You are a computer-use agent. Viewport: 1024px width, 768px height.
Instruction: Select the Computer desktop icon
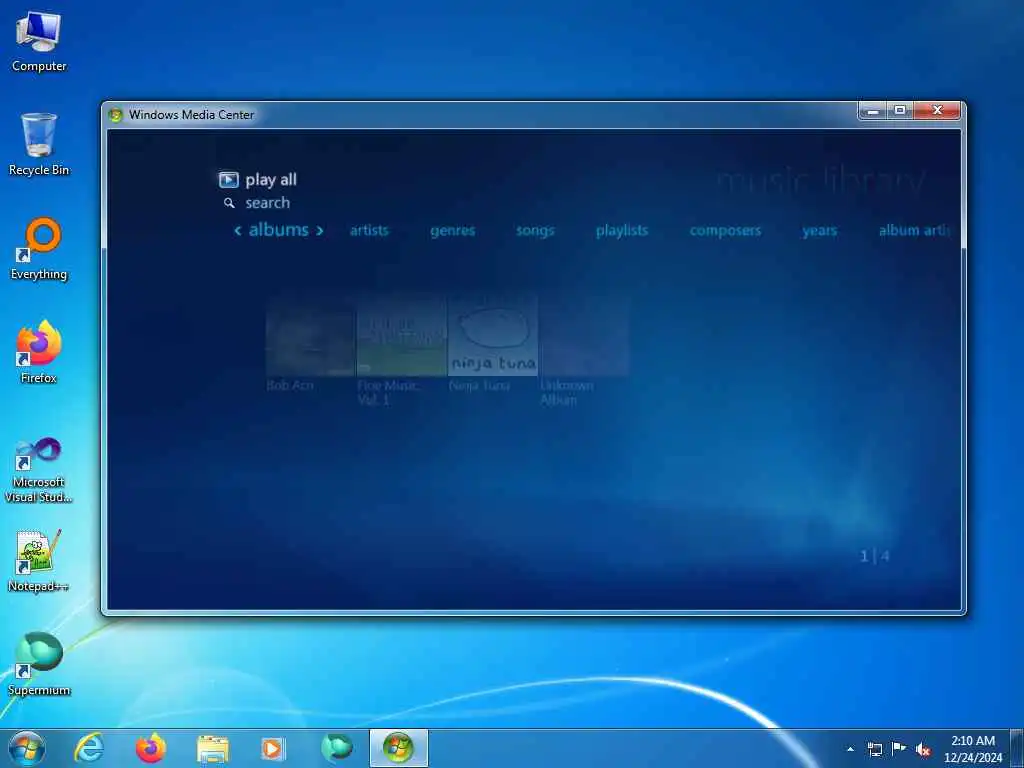click(x=39, y=42)
